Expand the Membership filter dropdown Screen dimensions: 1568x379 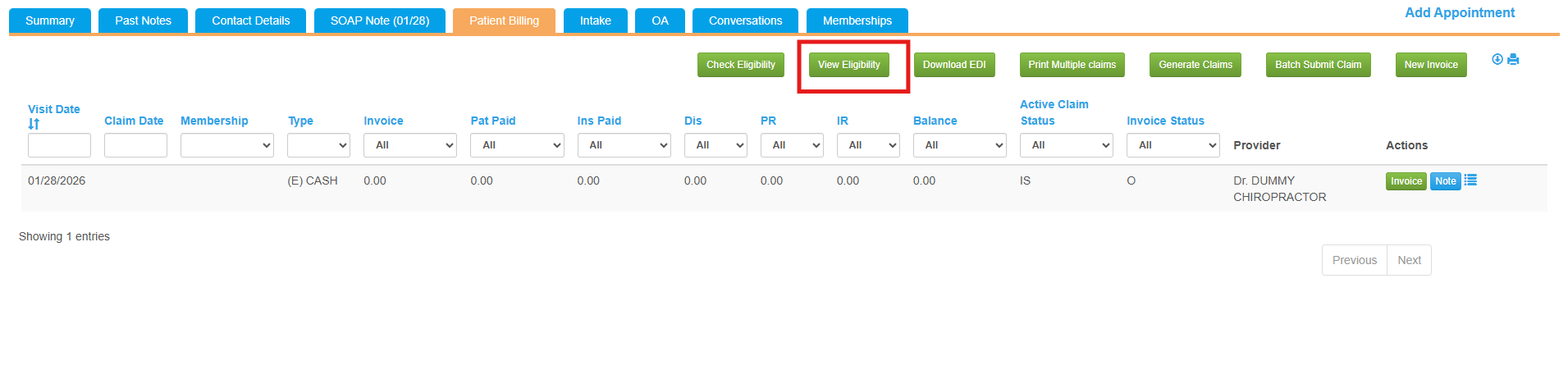tap(227, 145)
